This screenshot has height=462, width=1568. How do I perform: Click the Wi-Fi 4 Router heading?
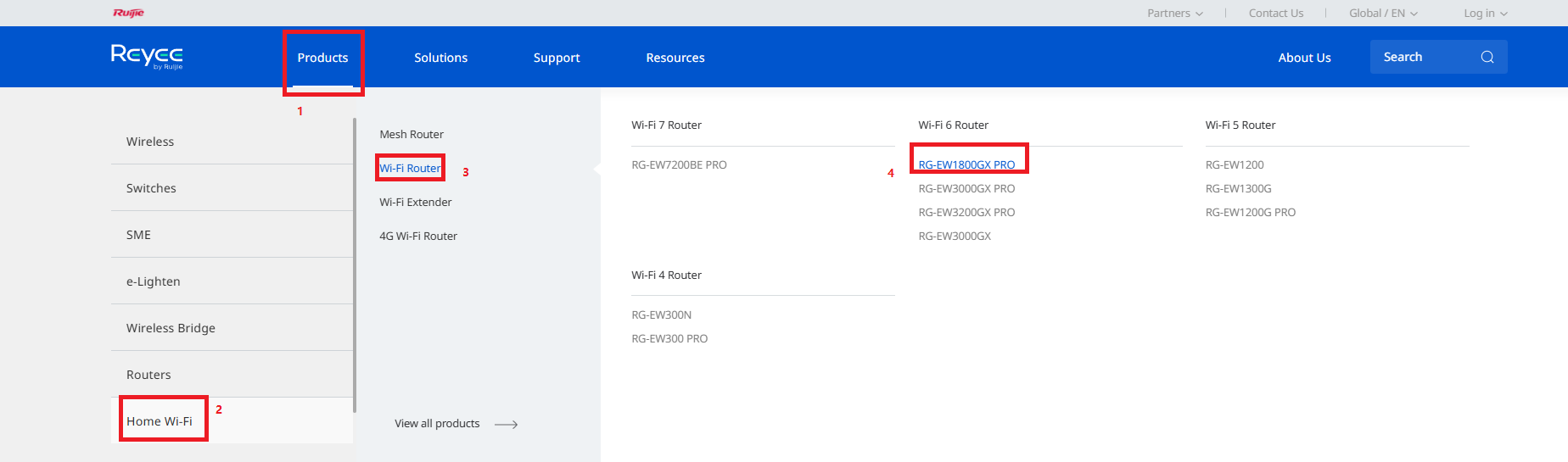click(x=666, y=275)
